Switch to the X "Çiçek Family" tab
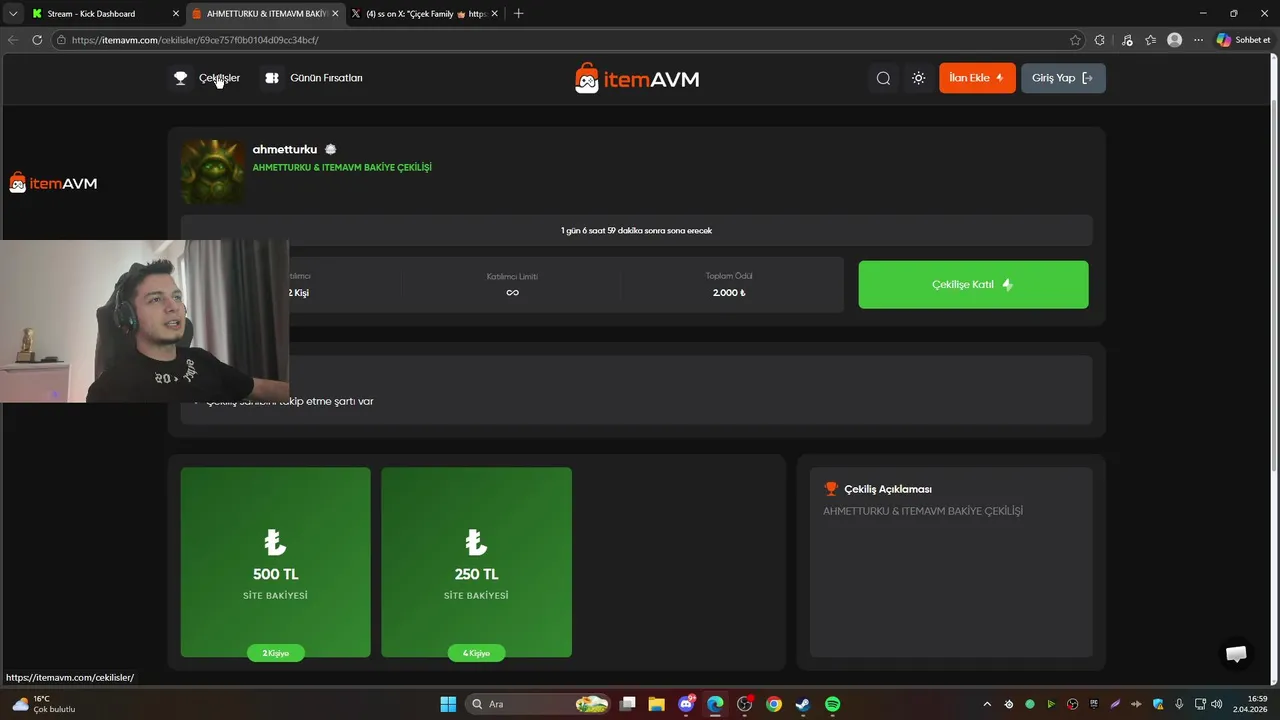The image size is (1280, 720). (427, 14)
